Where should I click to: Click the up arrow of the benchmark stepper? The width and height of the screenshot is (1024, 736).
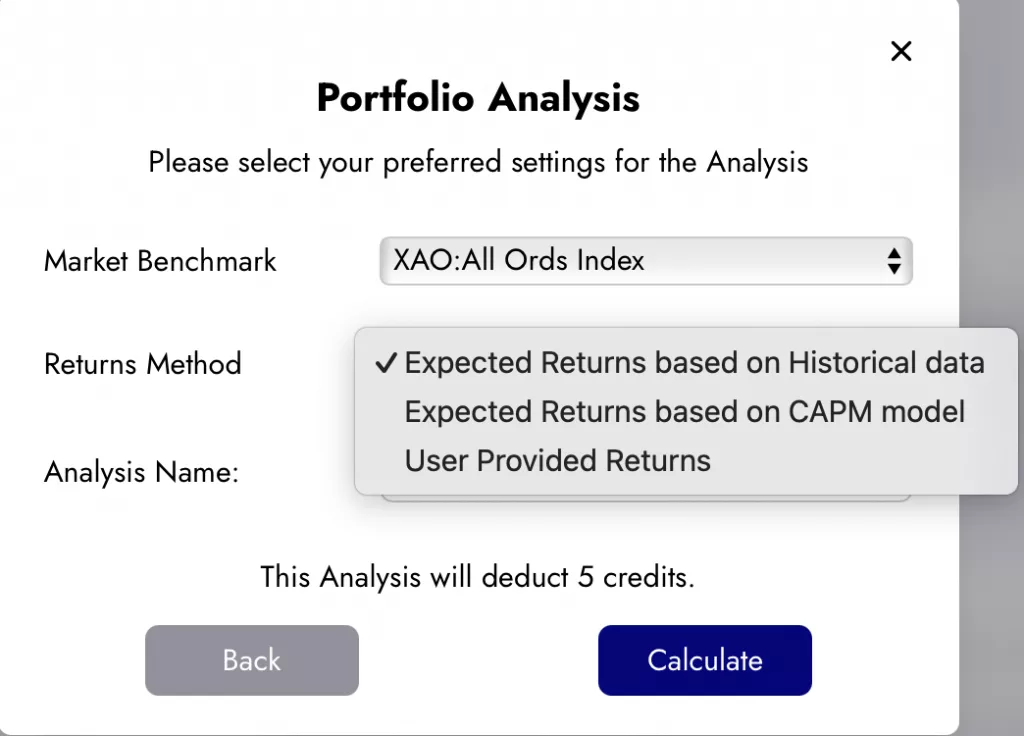(893, 254)
